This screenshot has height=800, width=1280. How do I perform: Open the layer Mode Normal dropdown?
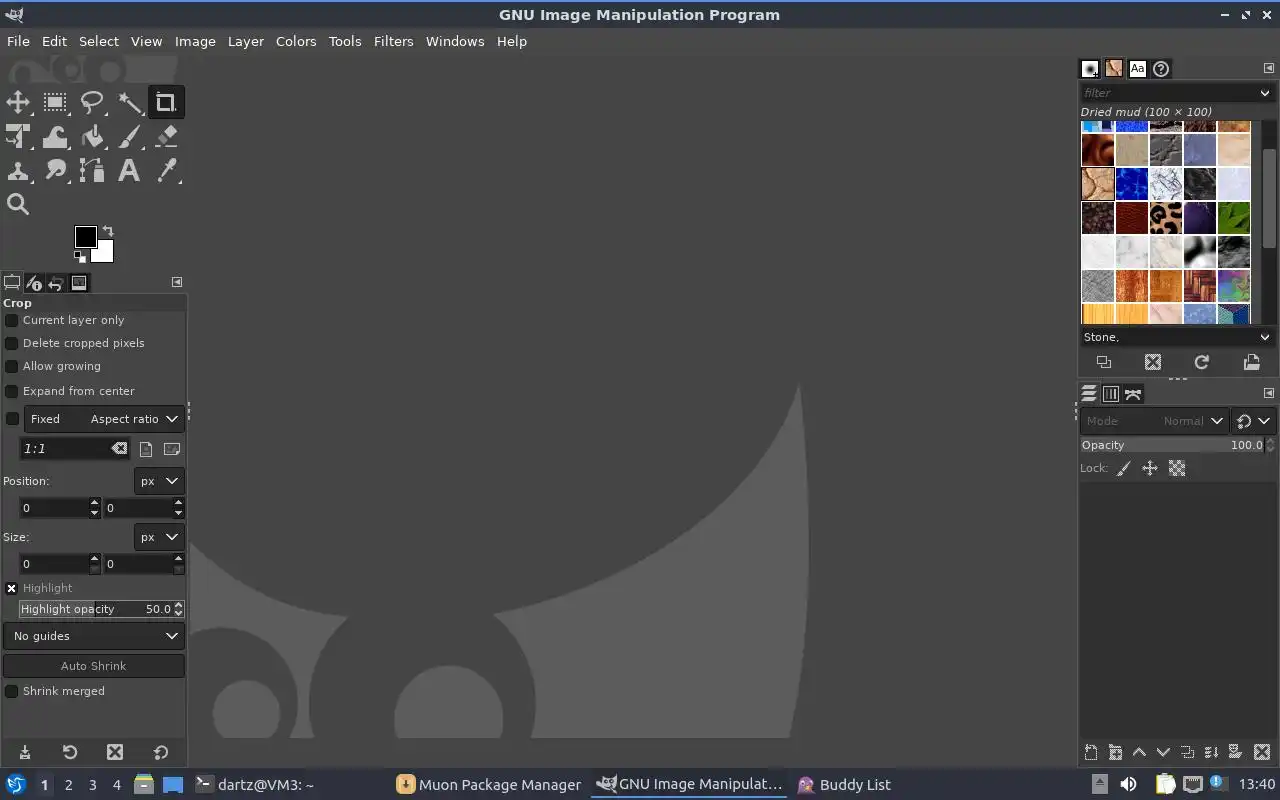point(1154,421)
